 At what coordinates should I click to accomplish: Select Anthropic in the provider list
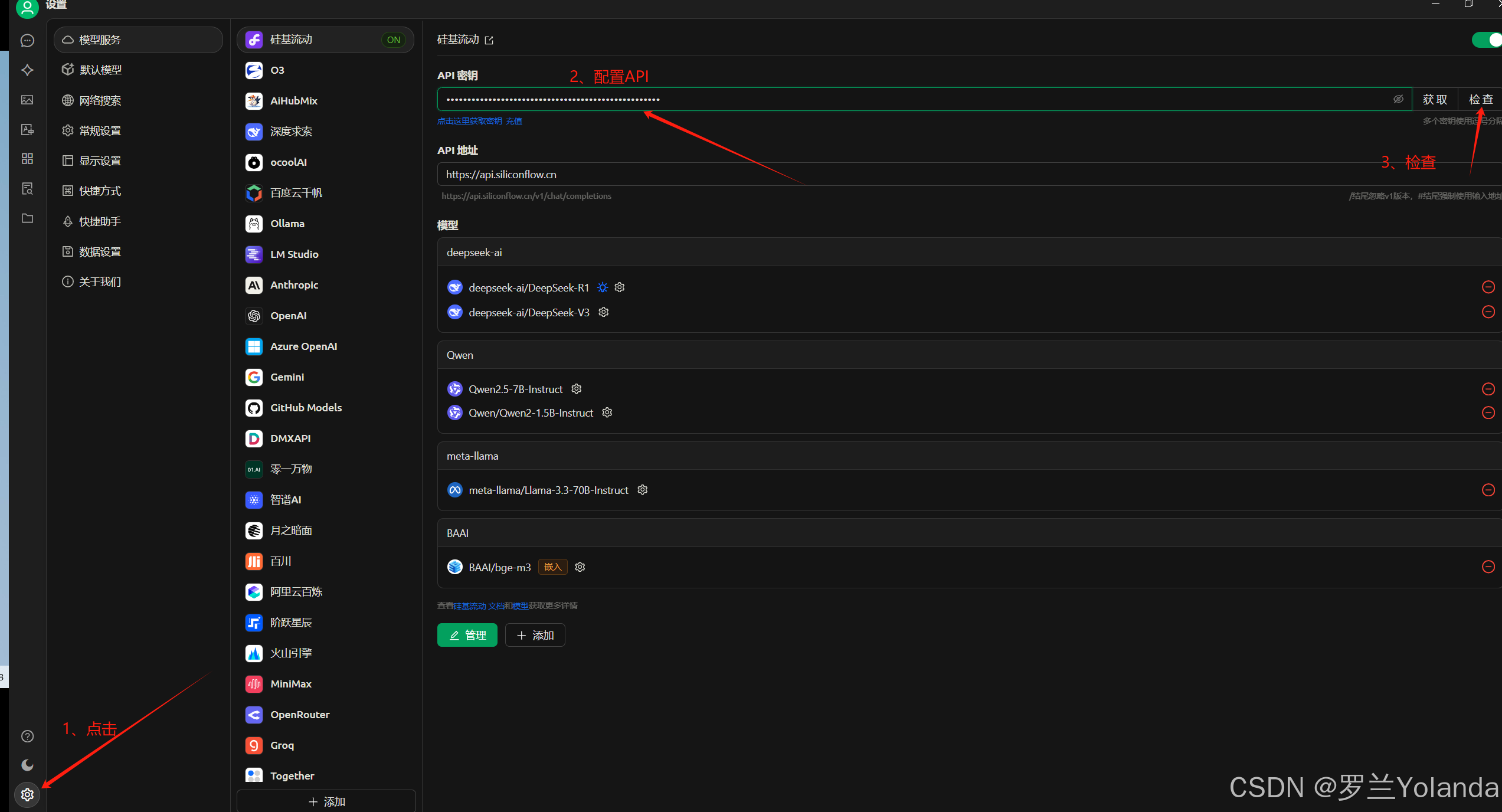(x=294, y=285)
